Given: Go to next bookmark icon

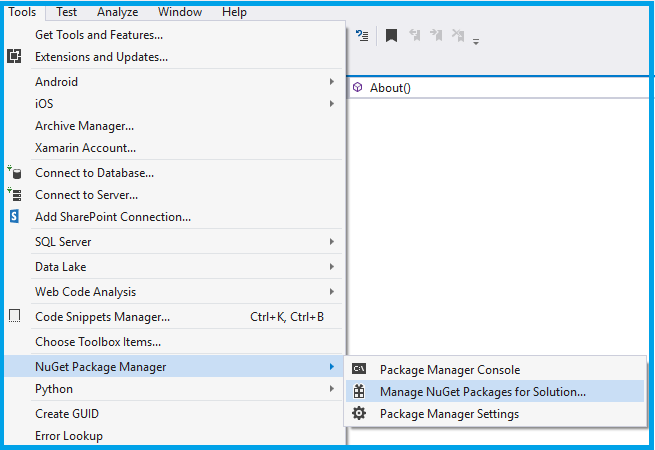Looking at the screenshot, I should tap(436, 35).
